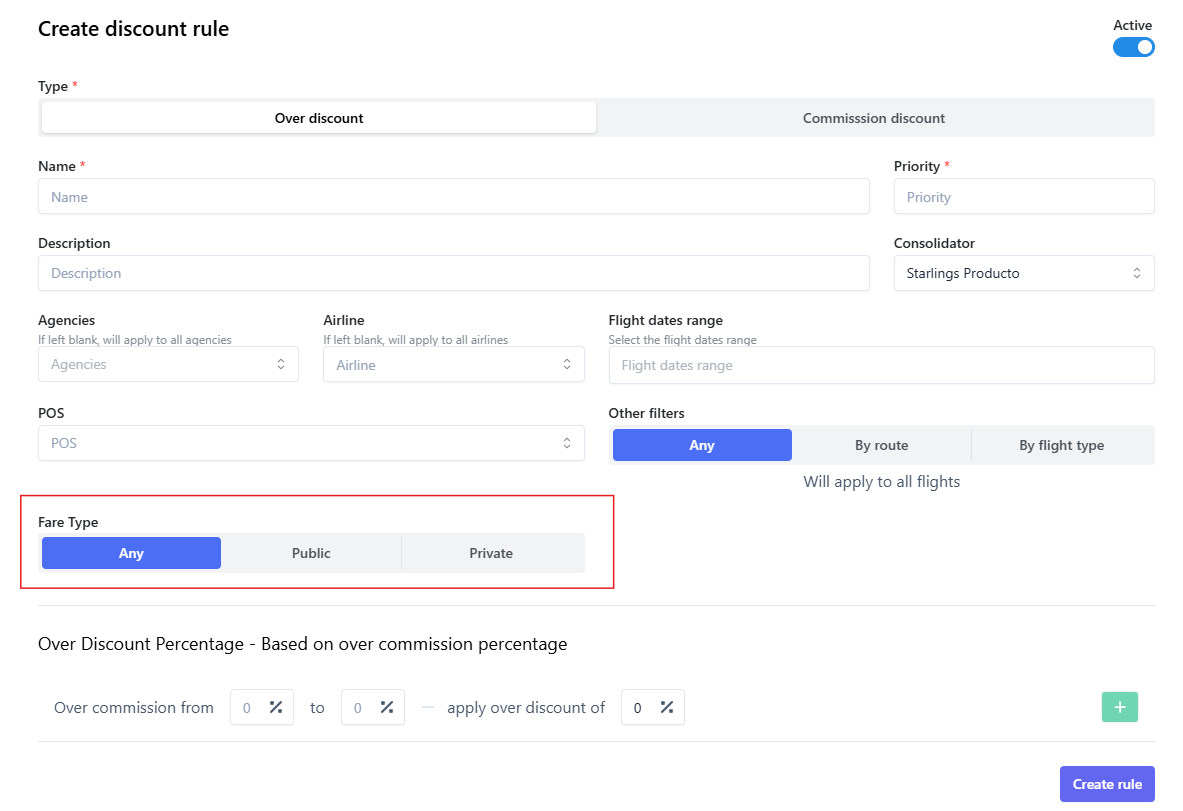
Task: Focus the Priority input field
Action: tap(1023, 197)
